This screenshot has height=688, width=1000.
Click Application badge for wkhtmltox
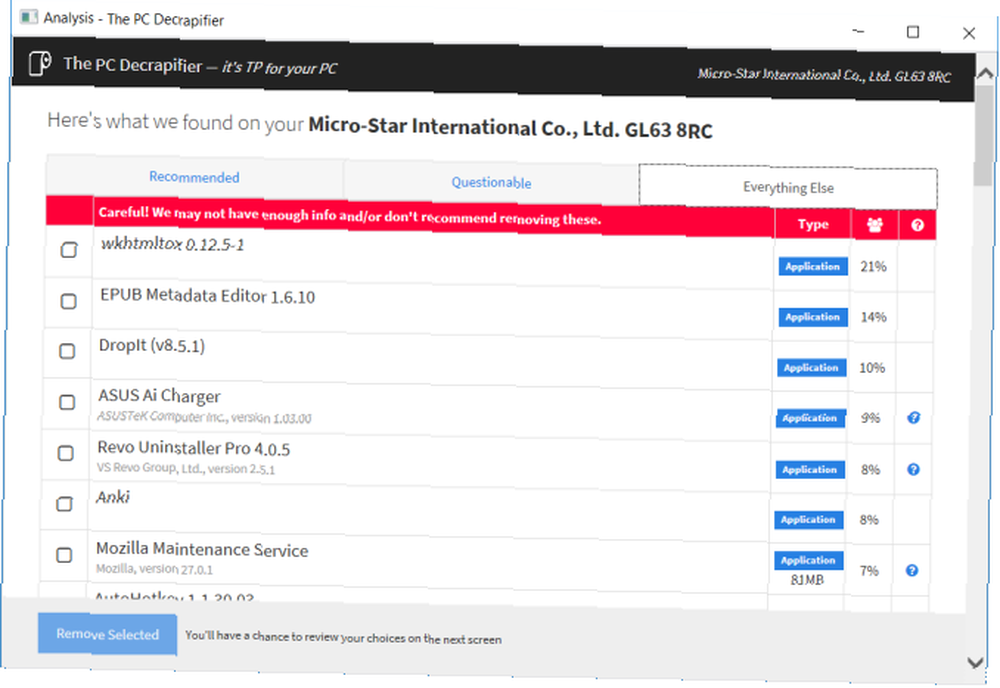pos(812,267)
